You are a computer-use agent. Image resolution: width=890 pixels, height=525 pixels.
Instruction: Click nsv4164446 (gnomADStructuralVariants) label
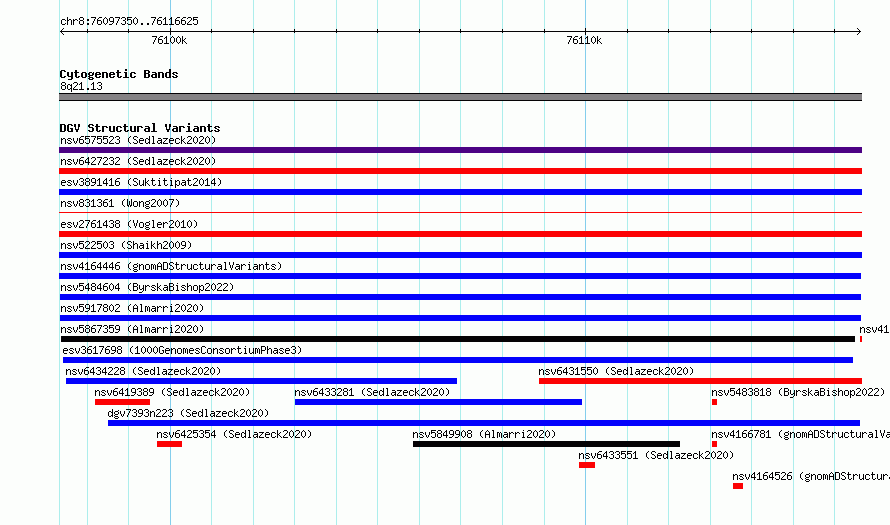click(171, 266)
